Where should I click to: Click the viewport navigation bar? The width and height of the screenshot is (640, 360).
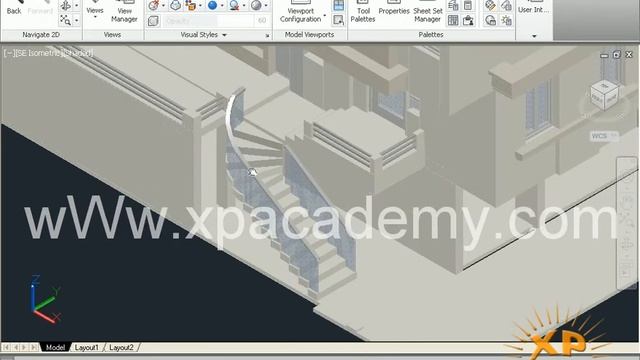coord(627,224)
